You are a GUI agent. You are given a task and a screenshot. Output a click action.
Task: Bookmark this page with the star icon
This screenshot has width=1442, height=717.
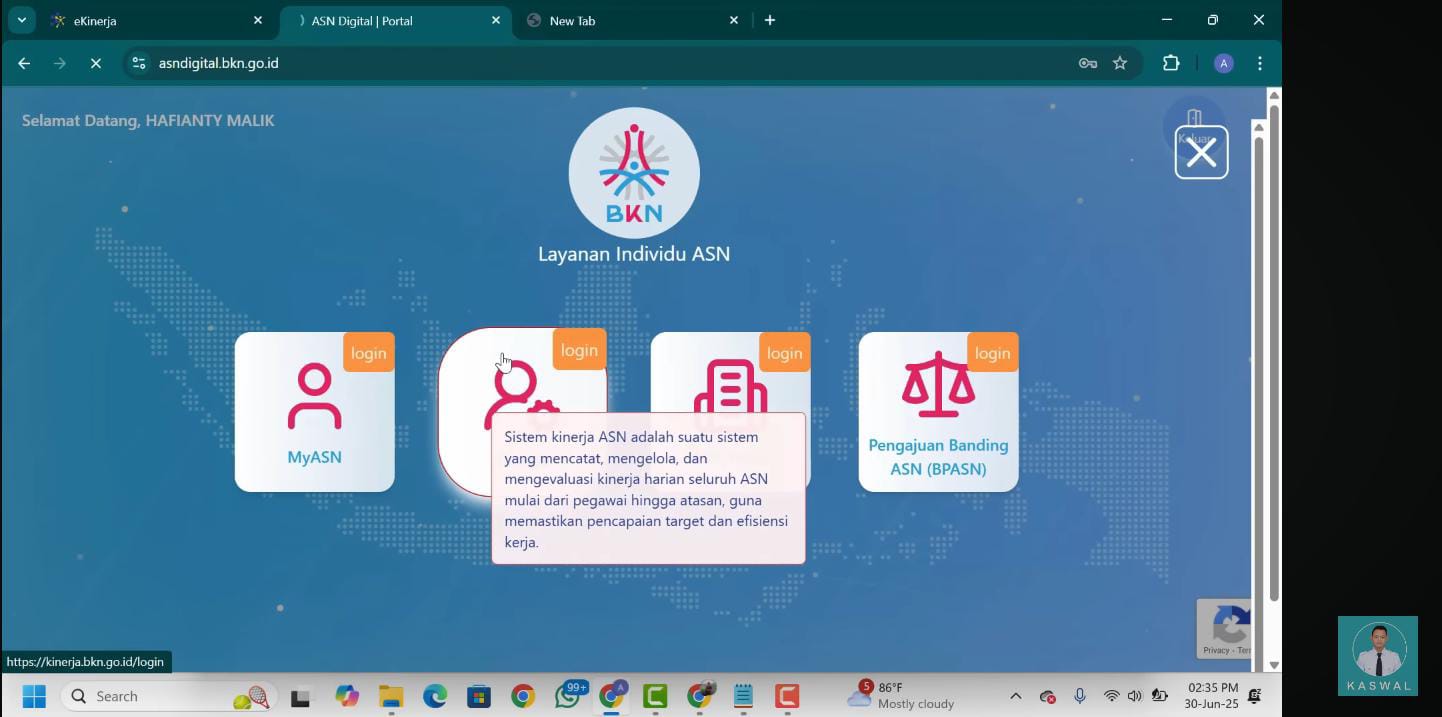1120,63
